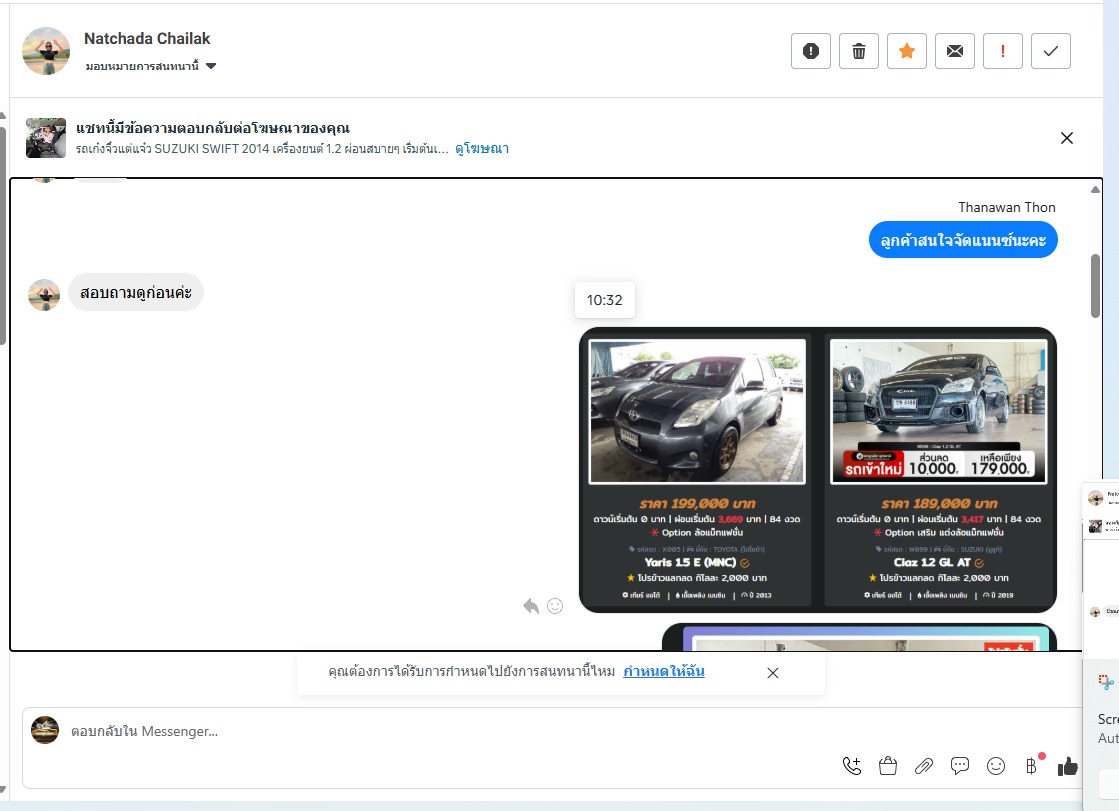Select the ลูกค้าสนใจจัดแนนซ์นะคะ message bubble
Viewport: 1119px width, 811px height.
[x=963, y=240]
